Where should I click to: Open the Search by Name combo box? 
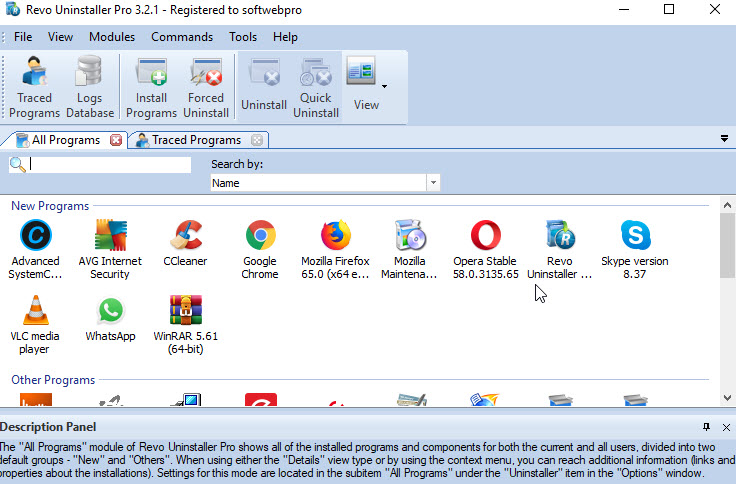click(325, 183)
